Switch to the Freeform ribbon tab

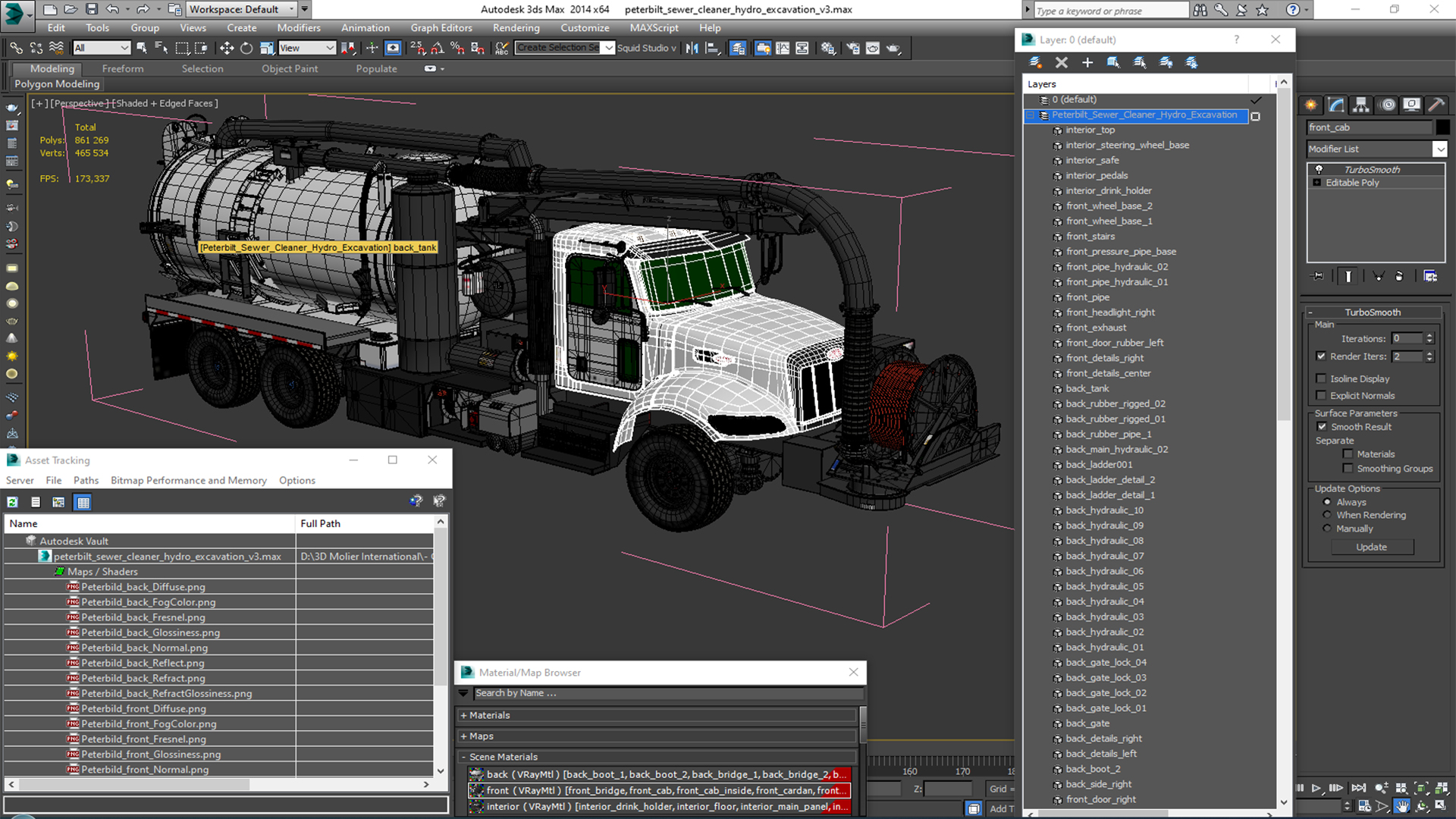tap(123, 68)
